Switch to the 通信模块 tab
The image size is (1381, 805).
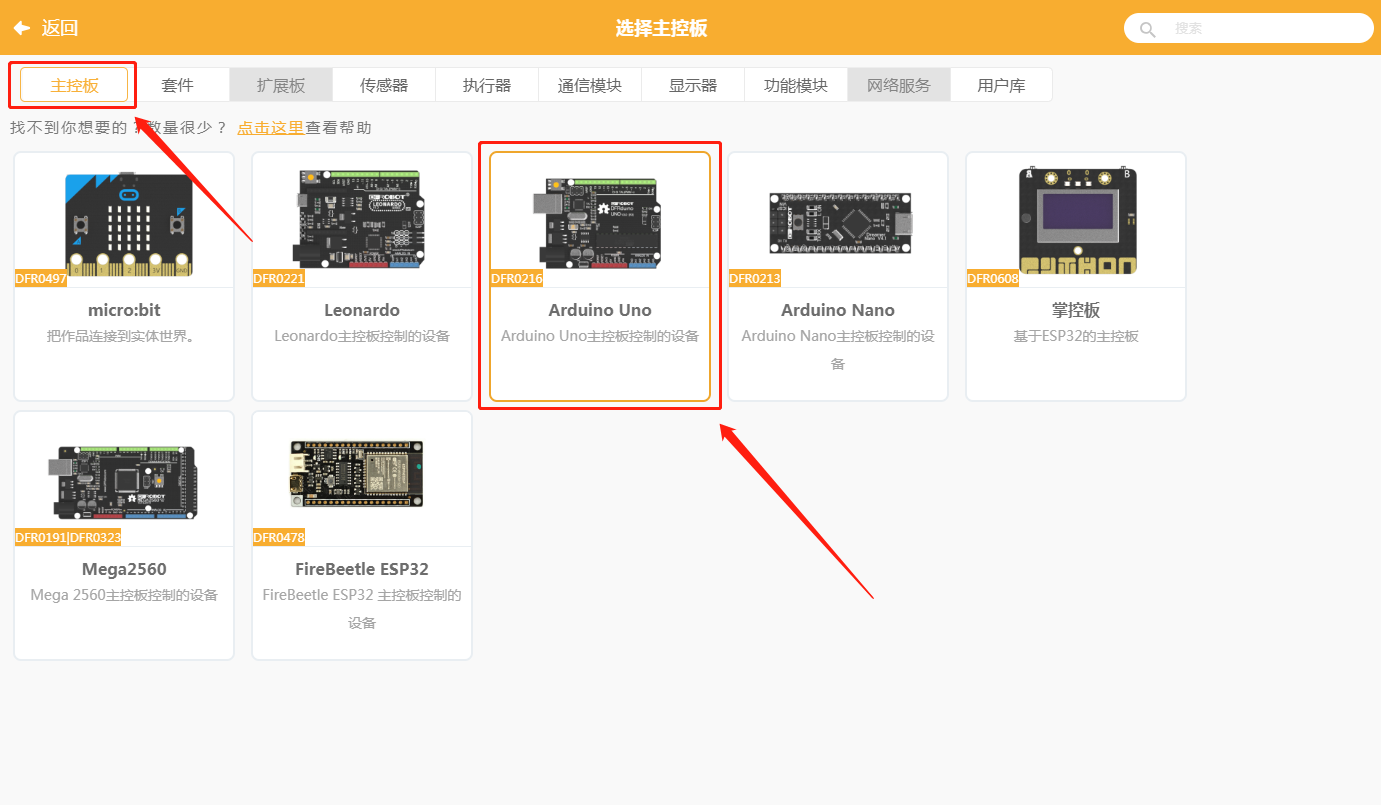[590, 85]
